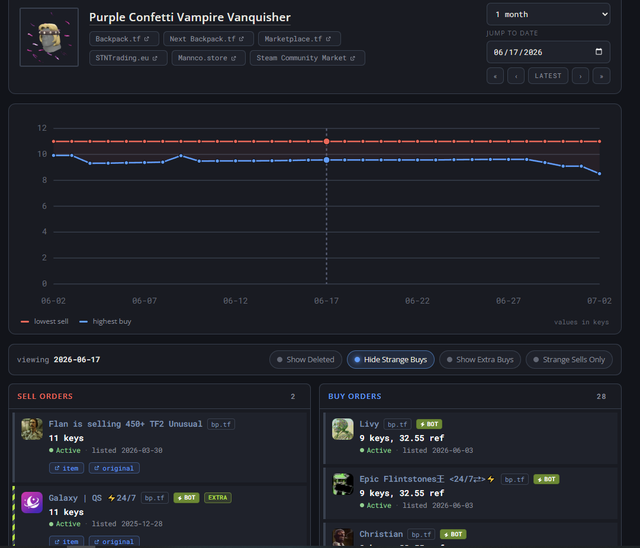
Task: Open bp.tf tag on Christian's buy order
Action: (x=421, y=535)
